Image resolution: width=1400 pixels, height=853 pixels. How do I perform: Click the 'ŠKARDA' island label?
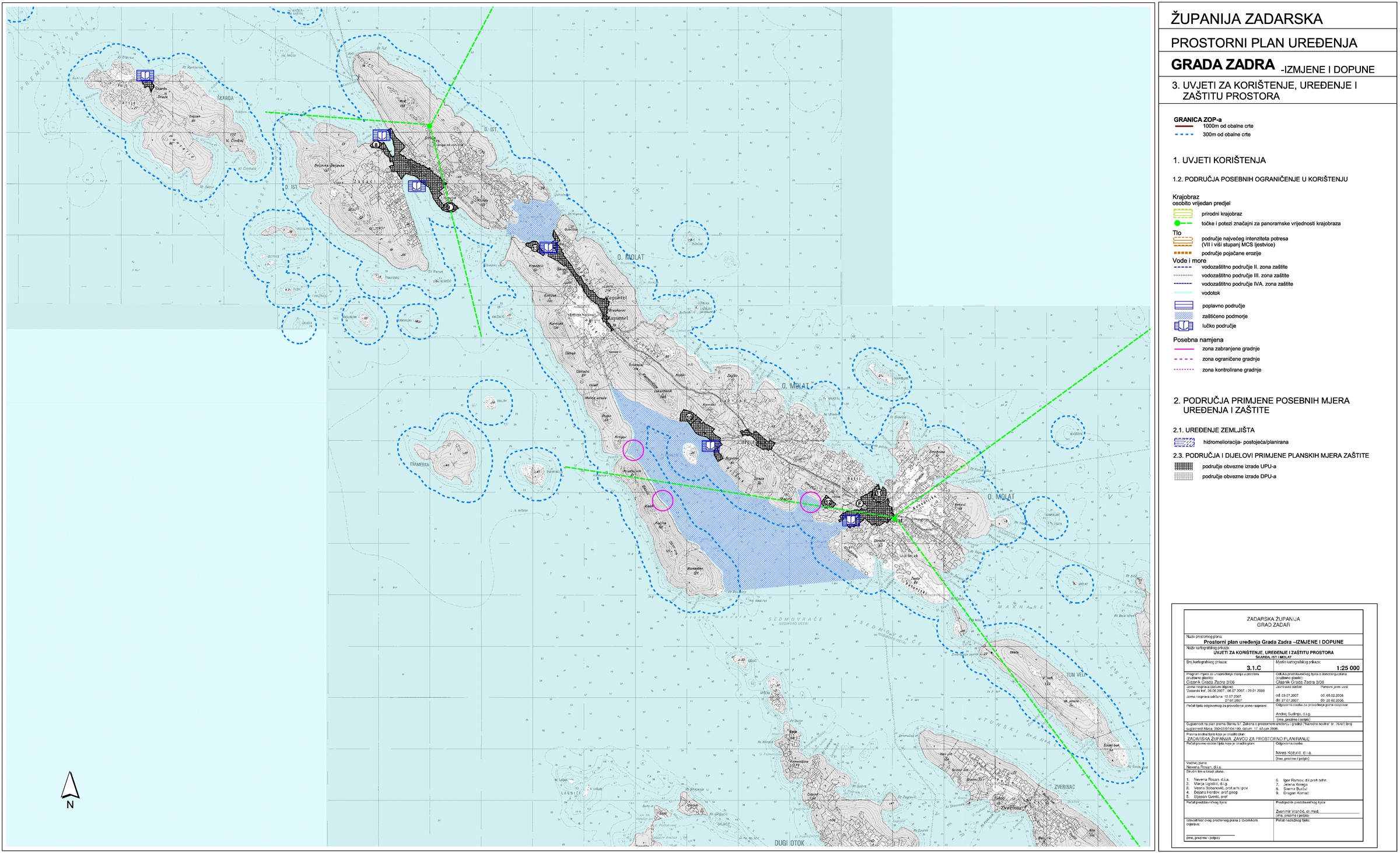click(225, 99)
